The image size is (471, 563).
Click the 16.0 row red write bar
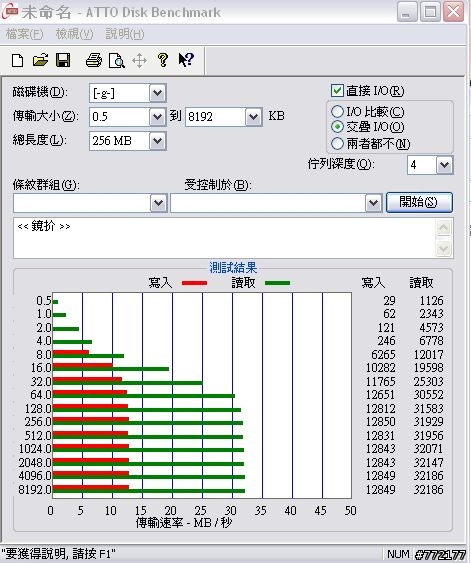pyautogui.click(x=83, y=365)
